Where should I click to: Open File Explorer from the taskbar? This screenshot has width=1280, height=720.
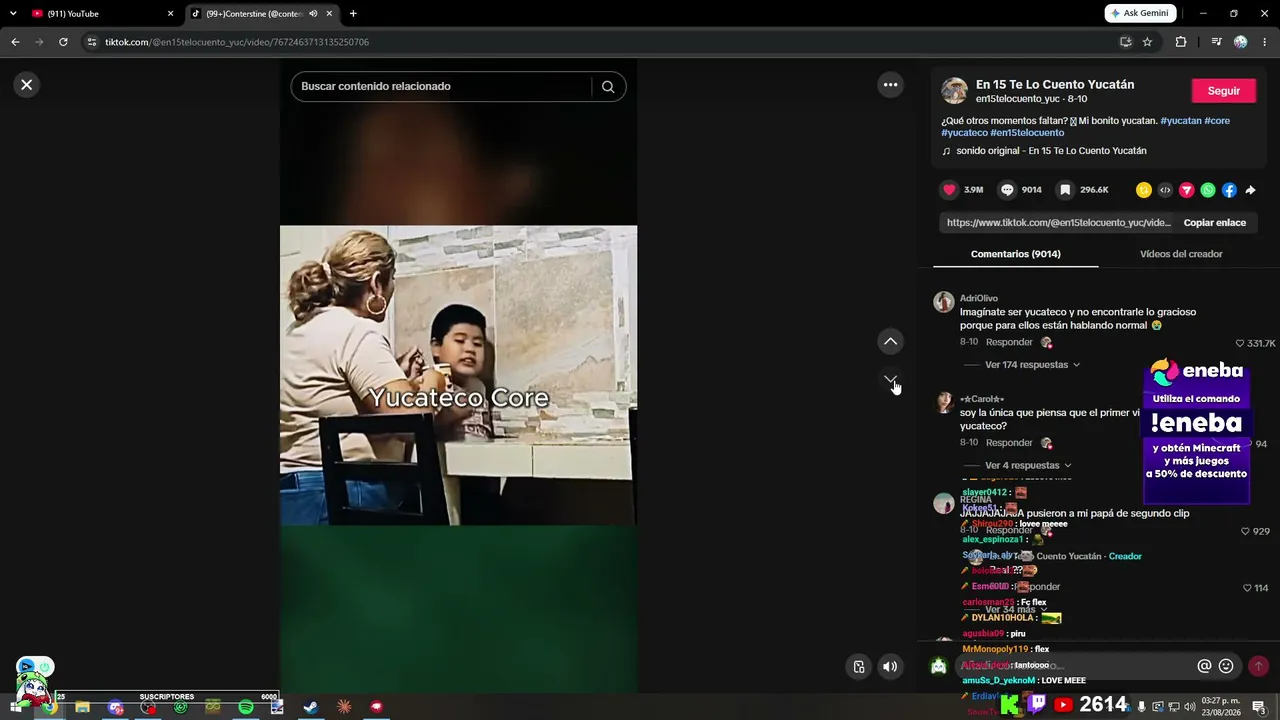[82, 707]
